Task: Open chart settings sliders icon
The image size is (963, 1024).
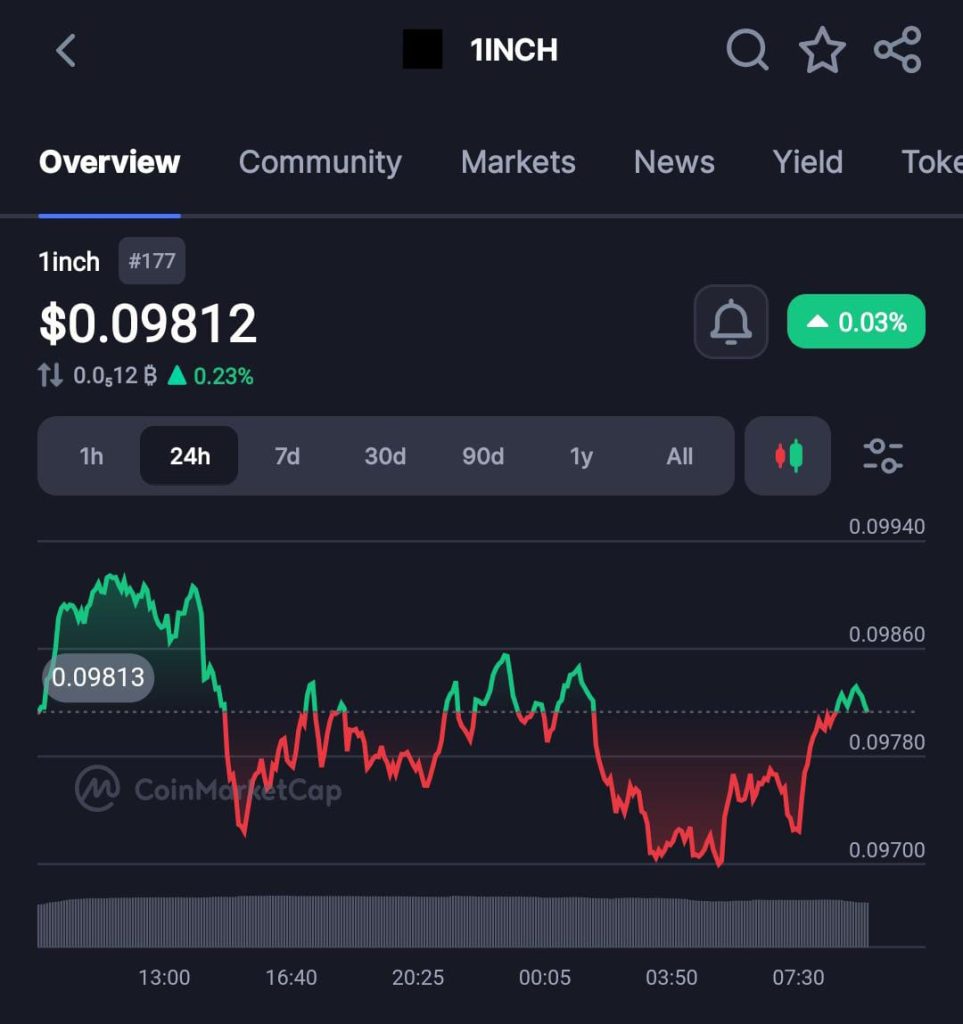Action: click(883, 455)
